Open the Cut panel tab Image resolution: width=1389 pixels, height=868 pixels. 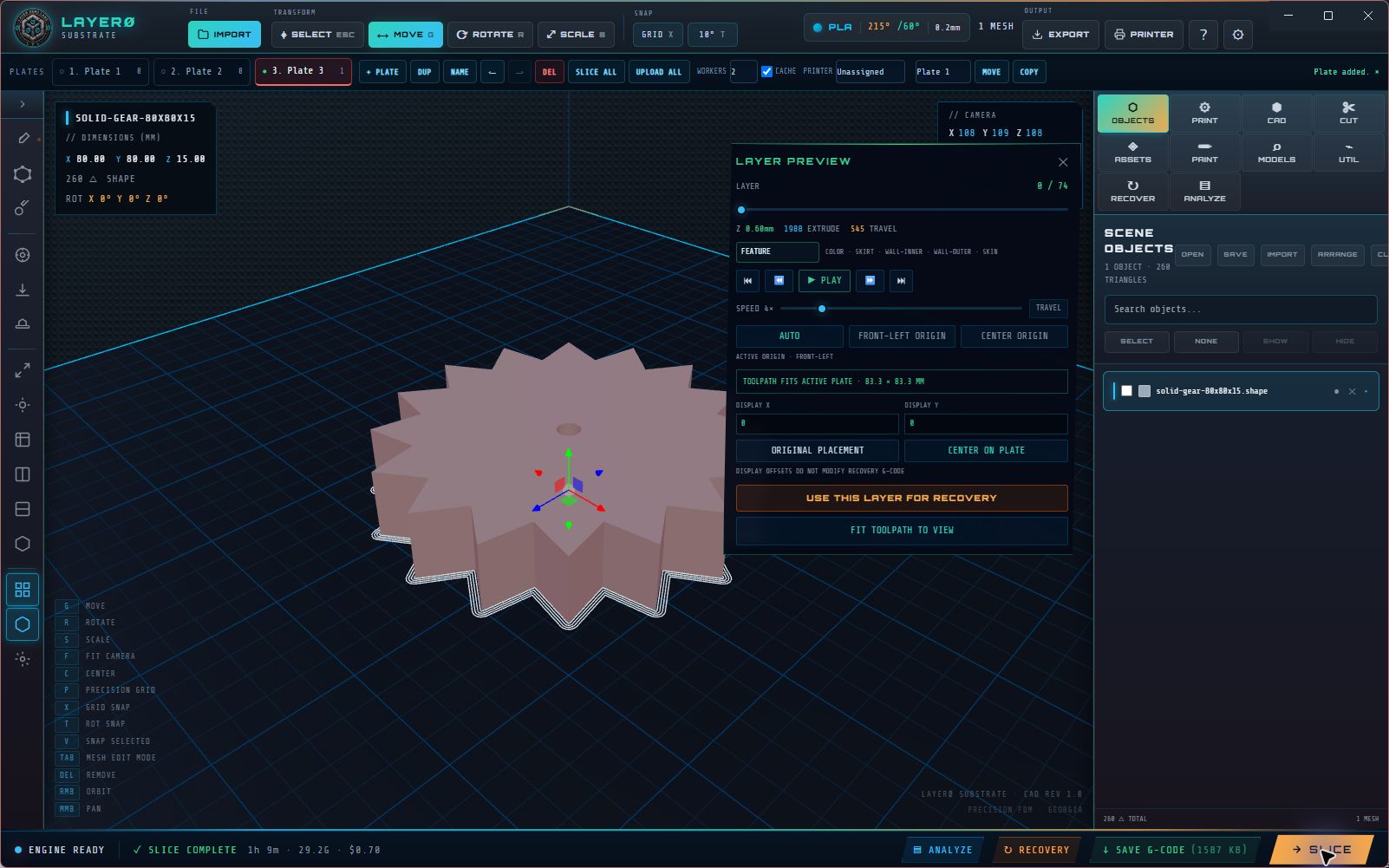(x=1348, y=114)
